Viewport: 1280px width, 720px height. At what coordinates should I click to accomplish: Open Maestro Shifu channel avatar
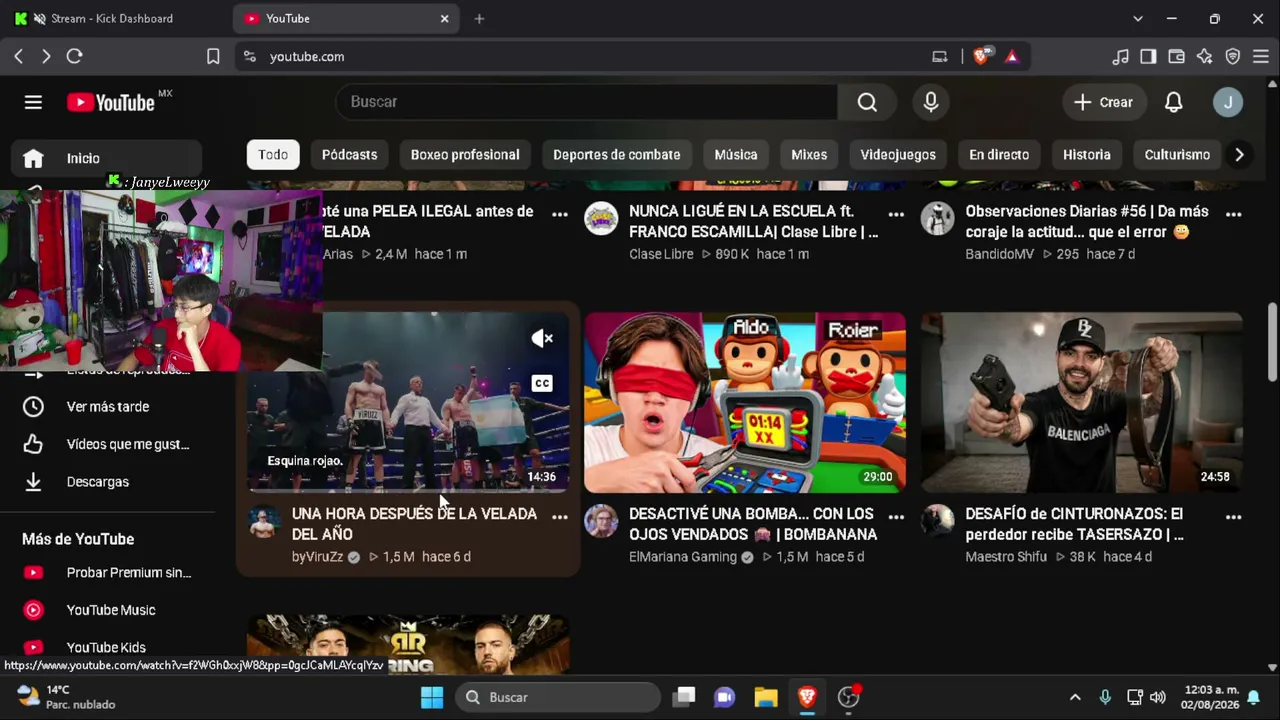point(937,521)
